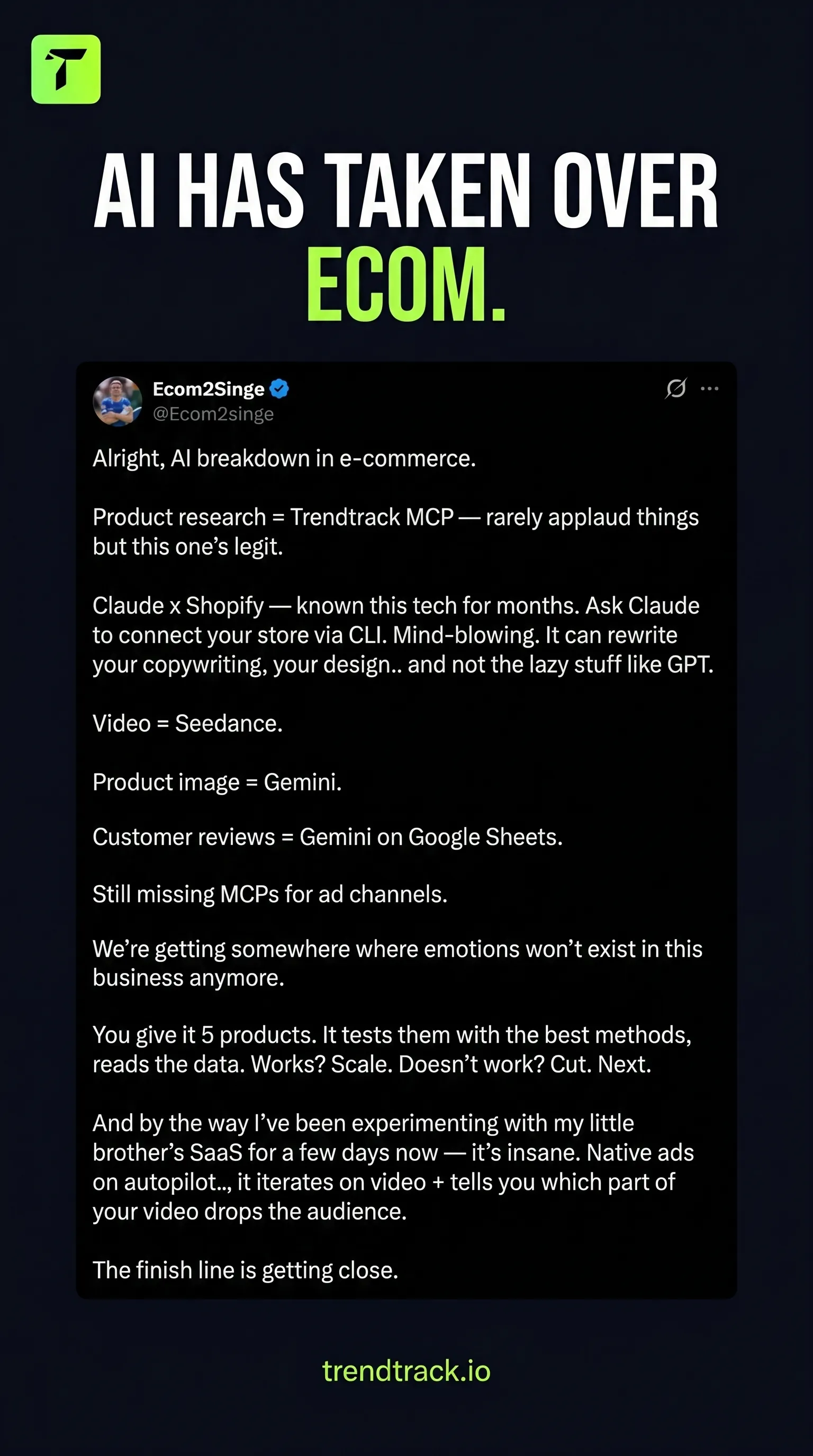Click the little brother's SaaS paragraph
Viewport: 813px width, 1456px height.
coord(393,1167)
